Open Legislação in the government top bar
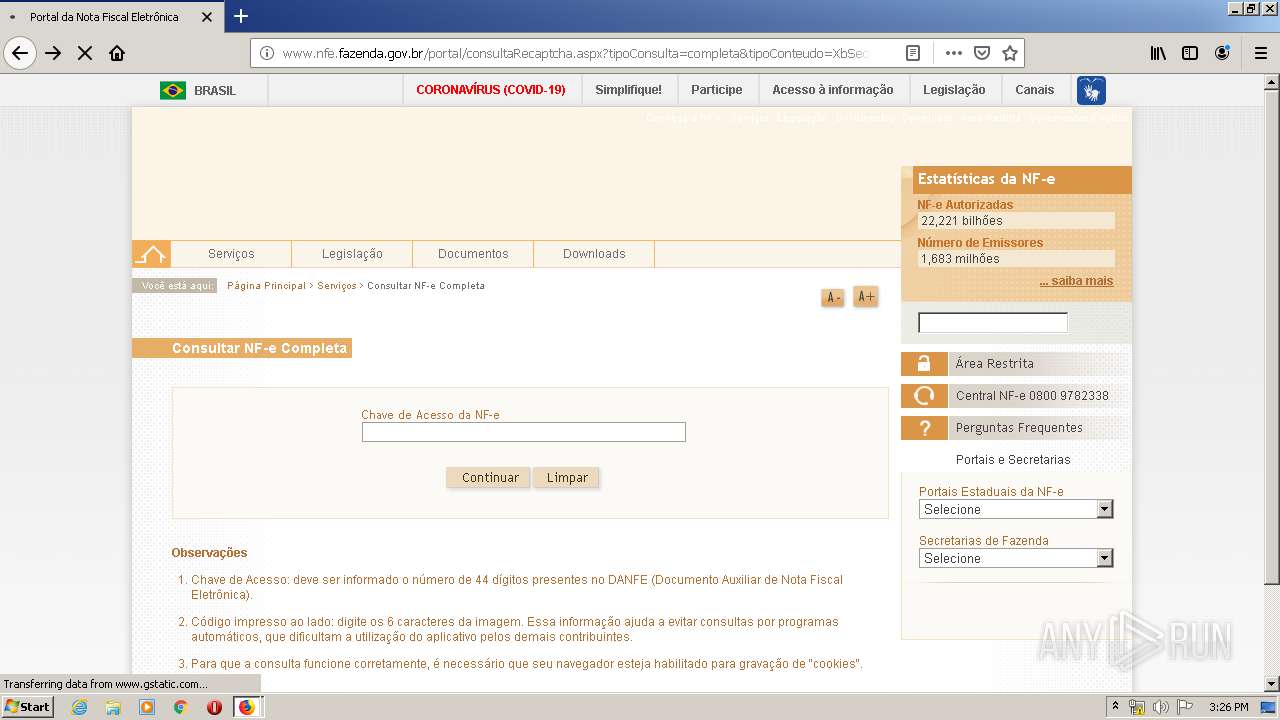 (954, 90)
